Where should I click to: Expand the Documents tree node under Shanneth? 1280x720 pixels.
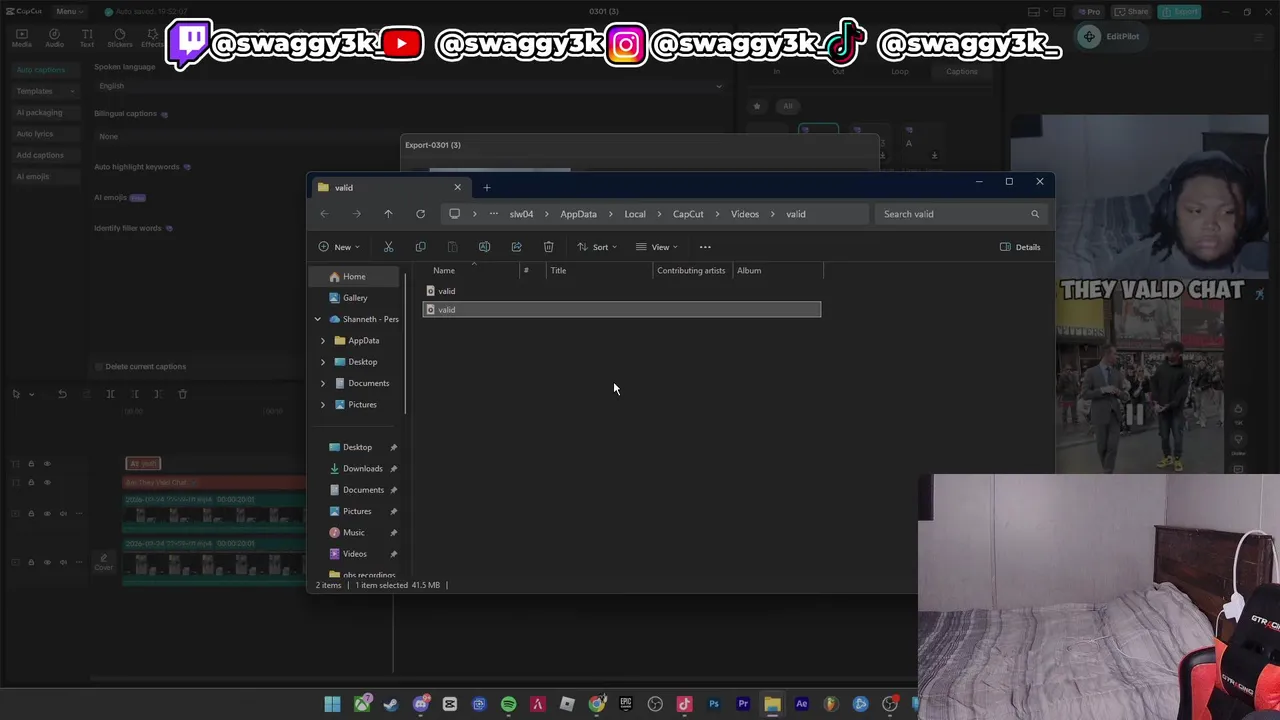pos(323,383)
